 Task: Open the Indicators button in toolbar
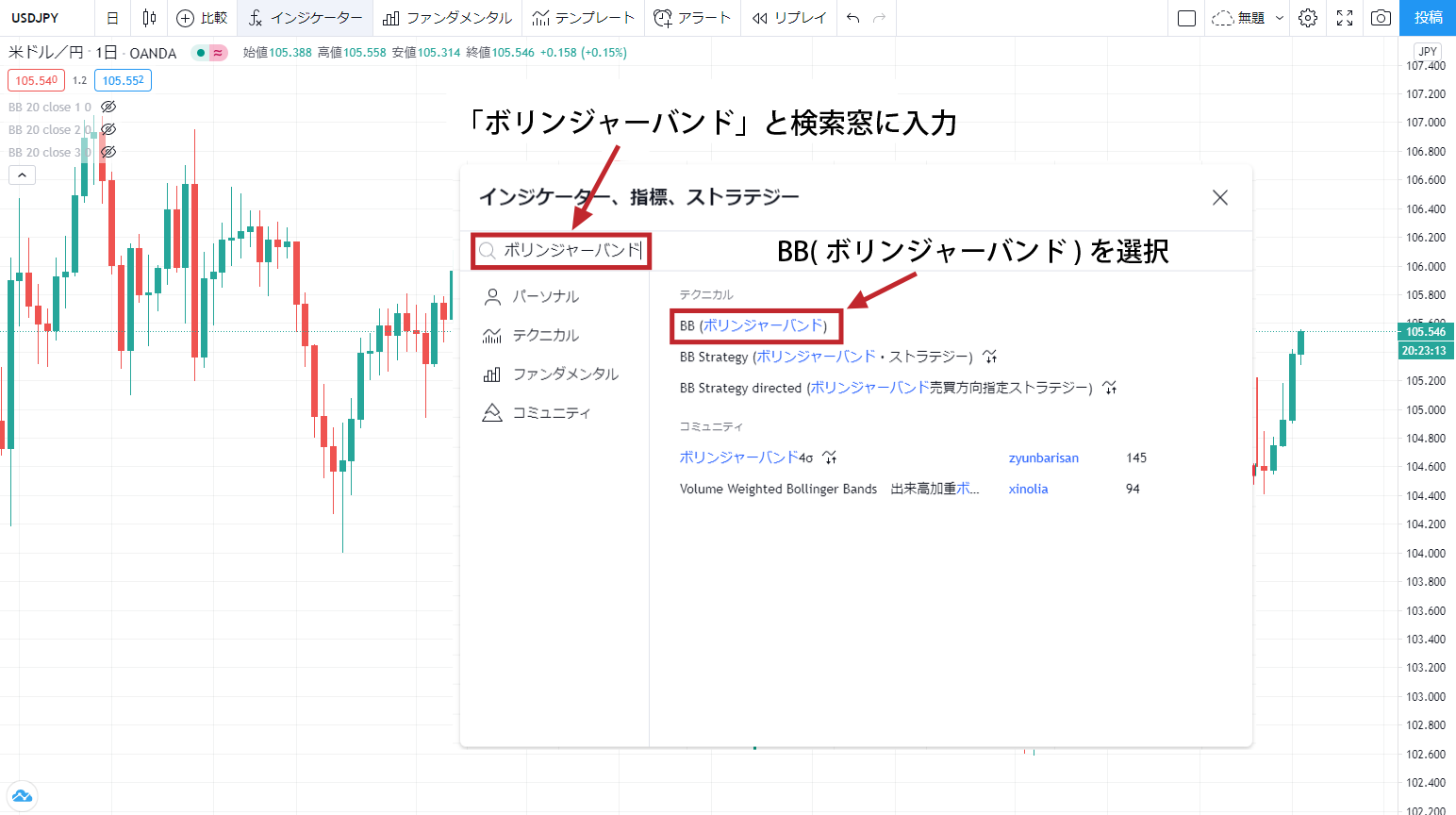(x=306, y=18)
